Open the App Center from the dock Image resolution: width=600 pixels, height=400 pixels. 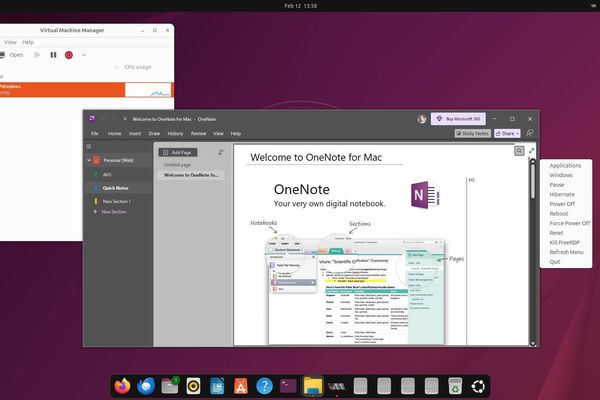[x=241, y=386]
